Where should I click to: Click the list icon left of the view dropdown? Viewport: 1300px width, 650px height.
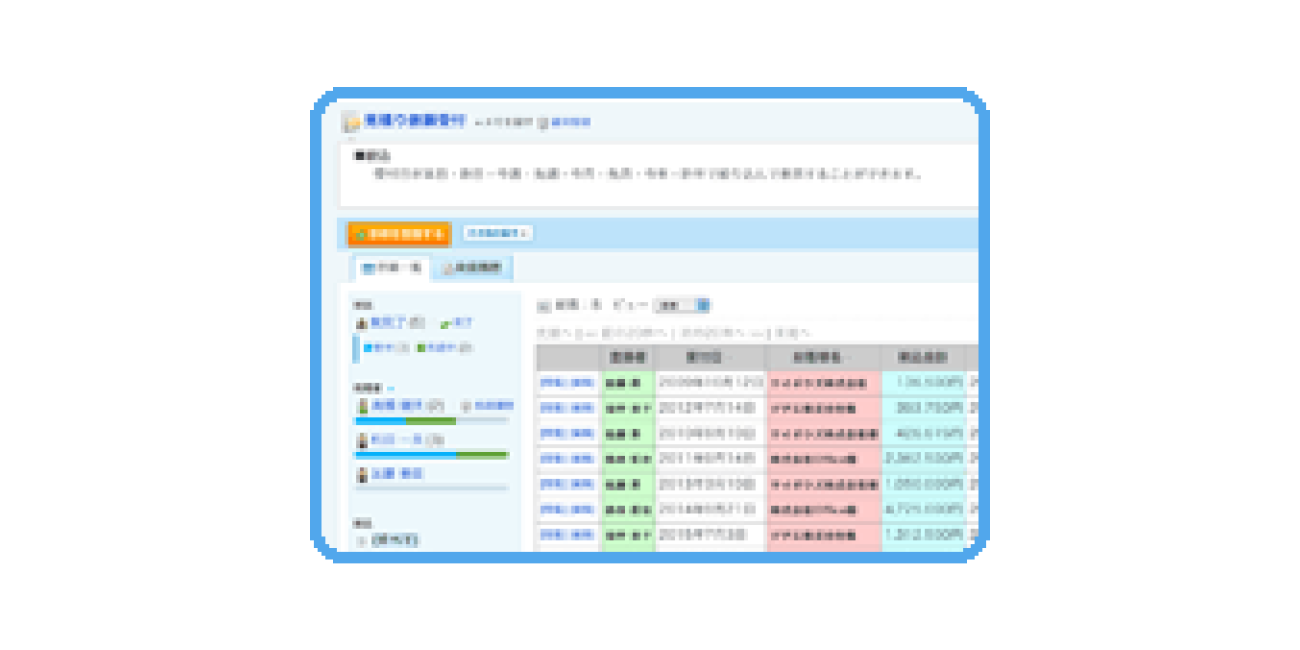544,305
